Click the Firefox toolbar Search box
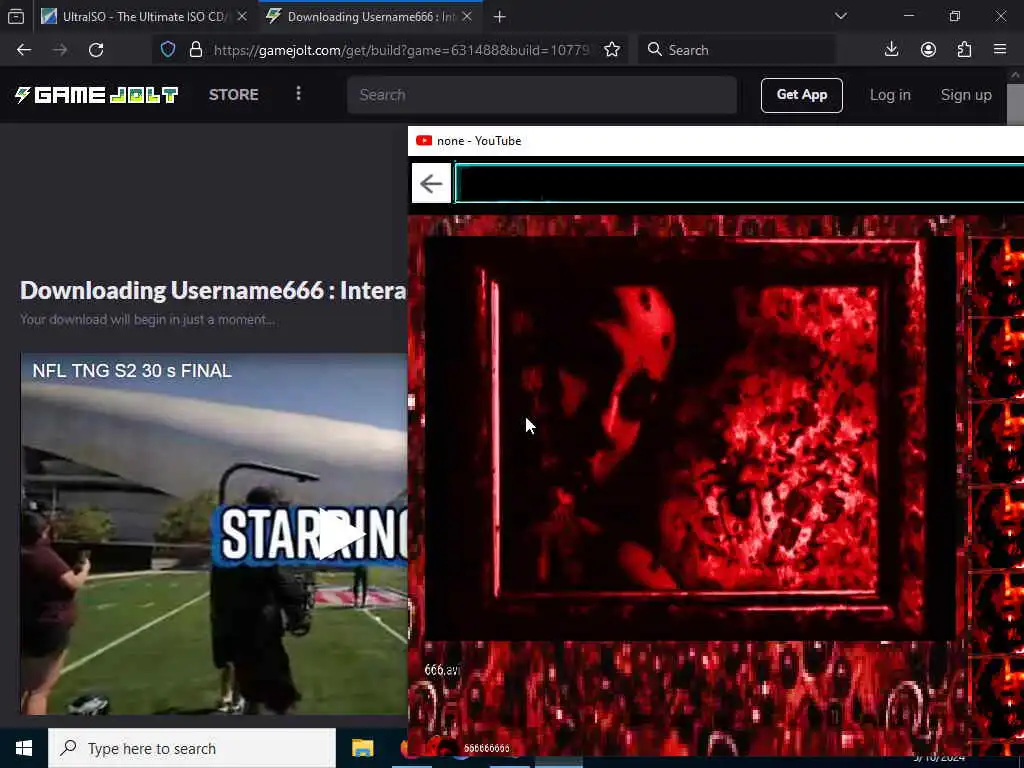Viewport: 1024px width, 768px height. pyautogui.click(x=737, y=50)
